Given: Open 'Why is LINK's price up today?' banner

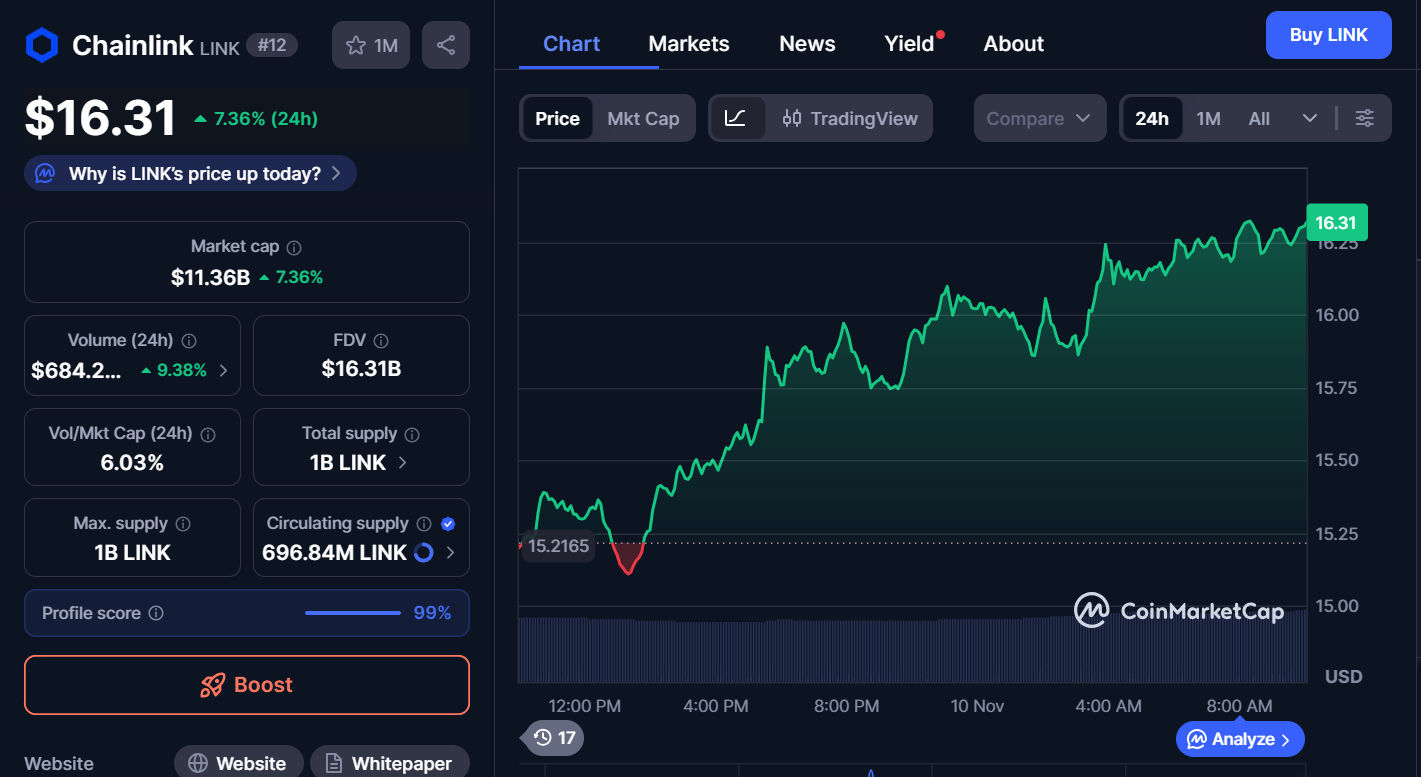Looking at the screenshot, I should point(190,172).
